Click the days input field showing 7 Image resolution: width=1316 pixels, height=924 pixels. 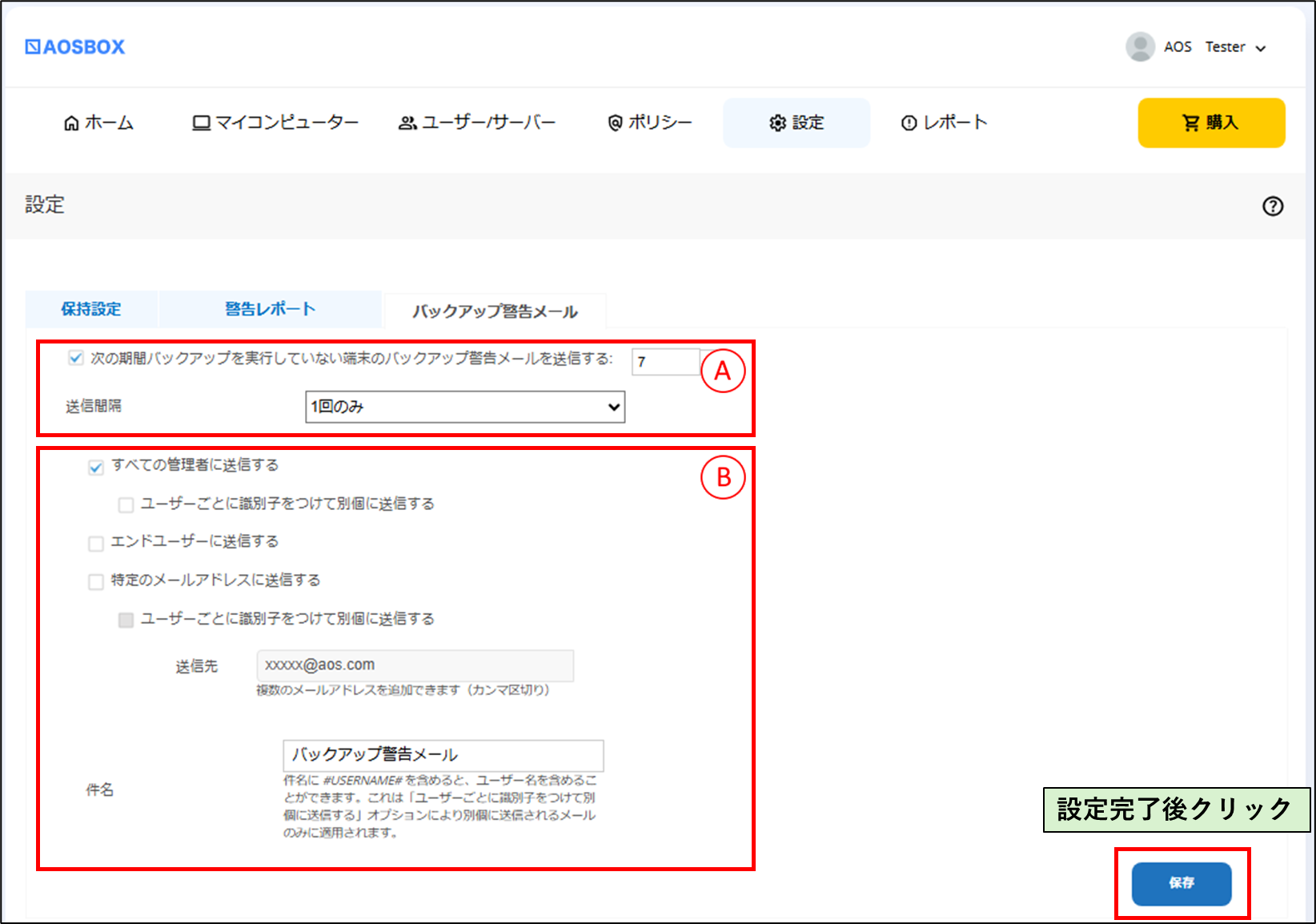666,361
